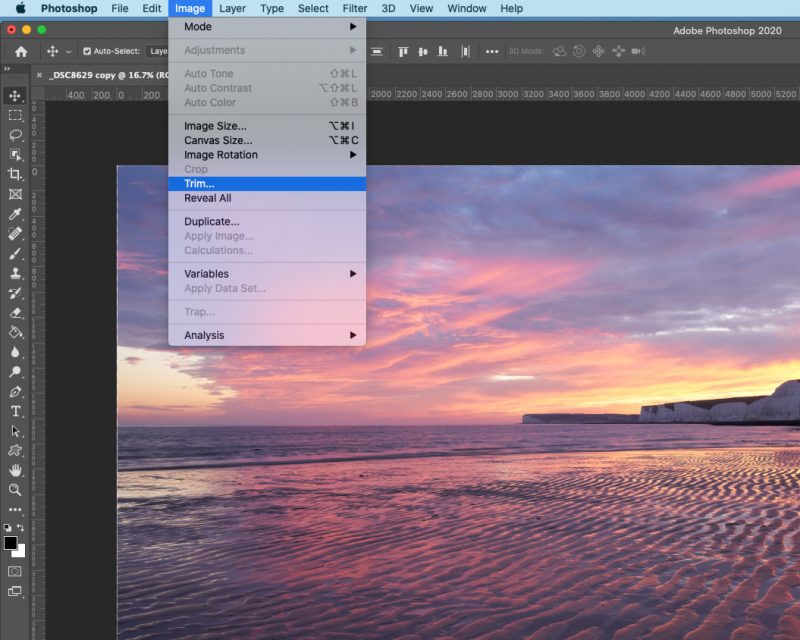Select the Lasso tool
Viewport: 800px width, 640px height.
tap(14, 135)
